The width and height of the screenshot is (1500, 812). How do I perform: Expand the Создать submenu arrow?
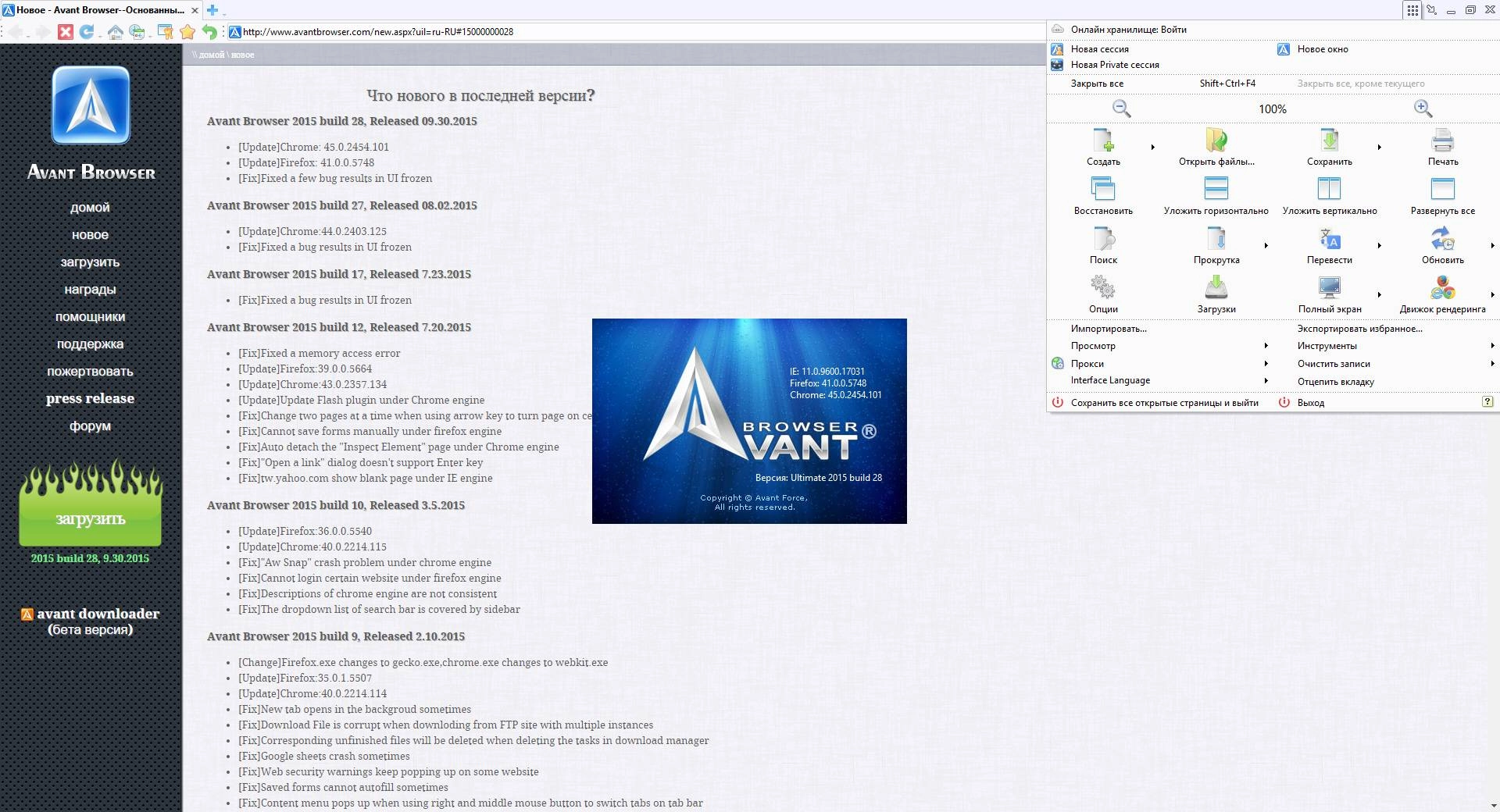[1152, 147]
